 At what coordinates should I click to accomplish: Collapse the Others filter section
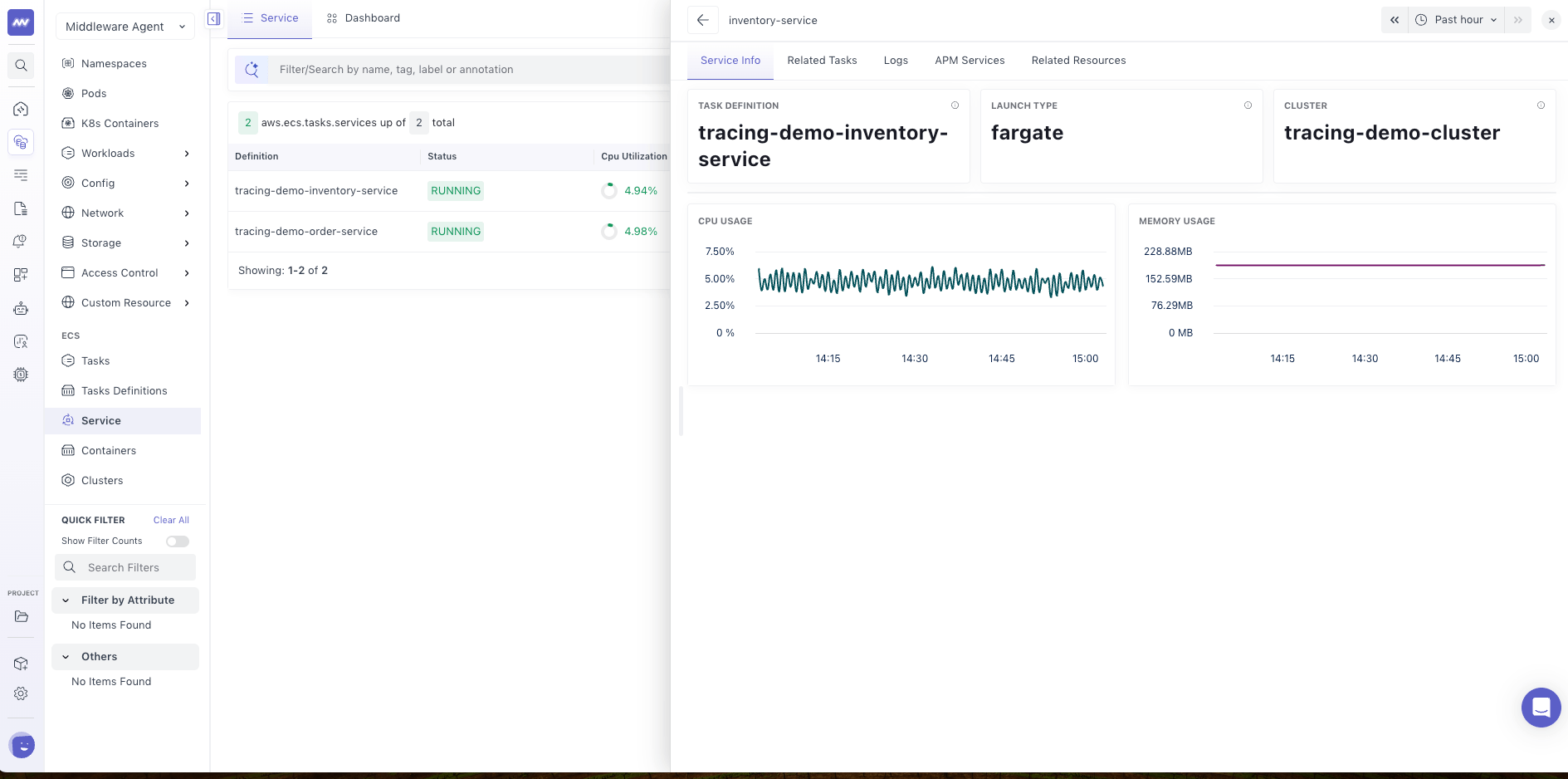125,657
